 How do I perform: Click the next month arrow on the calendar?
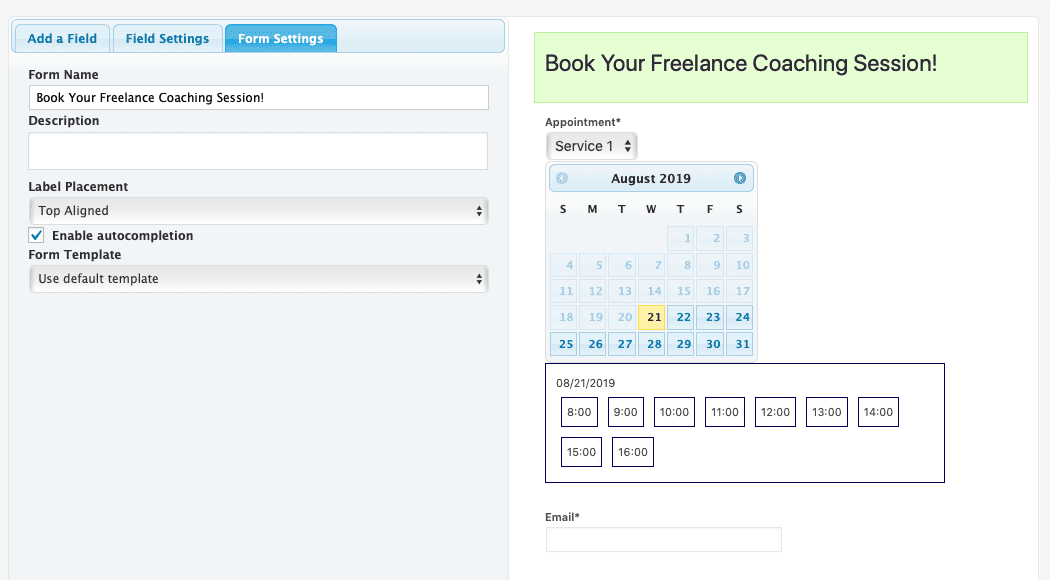[x=739, y=177]
